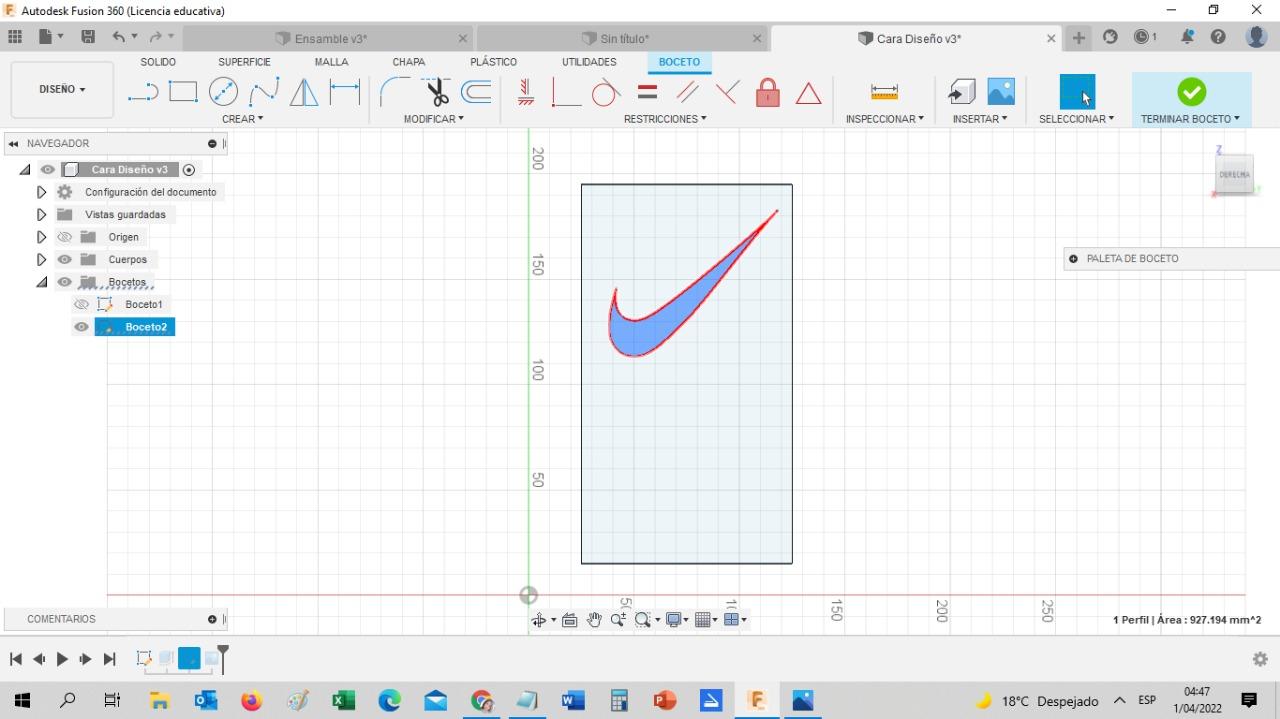Click the Undo arrow

click(119, 37)
